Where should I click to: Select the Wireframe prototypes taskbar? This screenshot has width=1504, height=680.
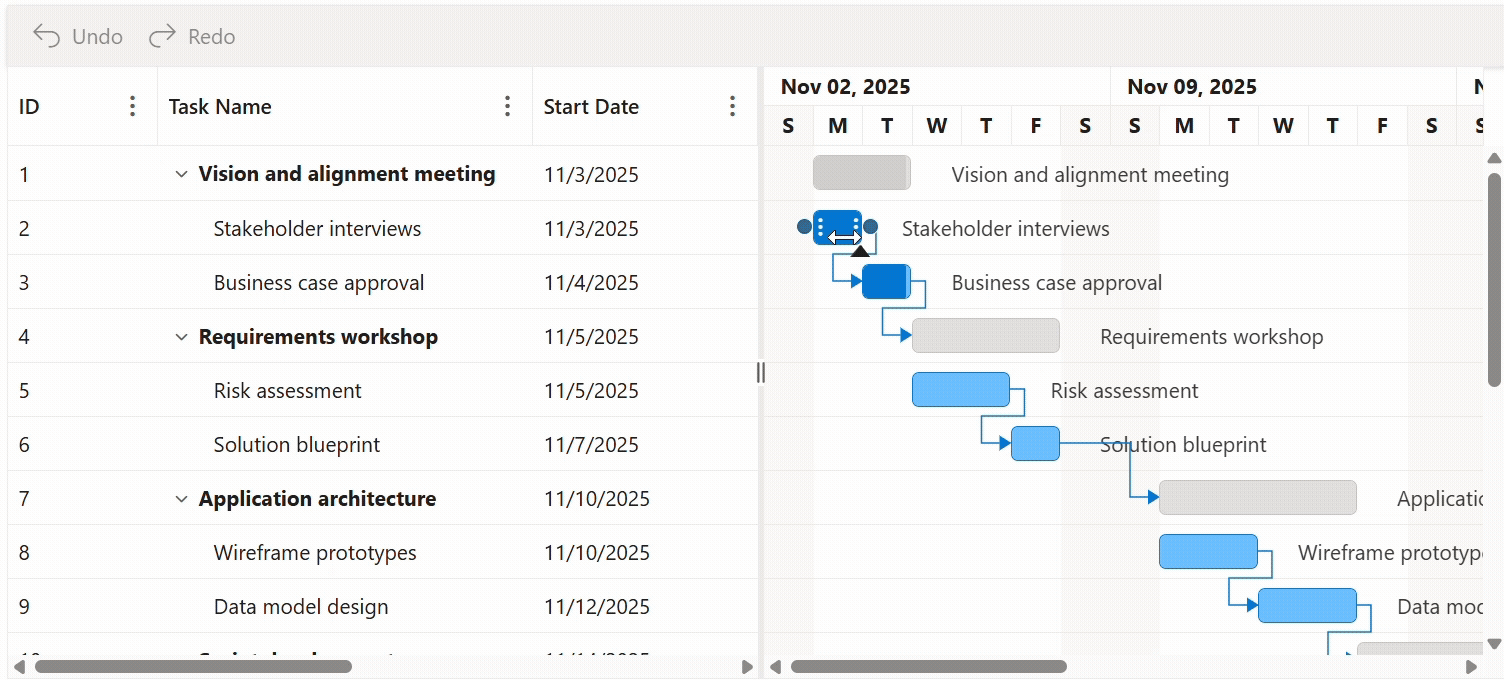pyautogui.click(x=1207, y=551)
